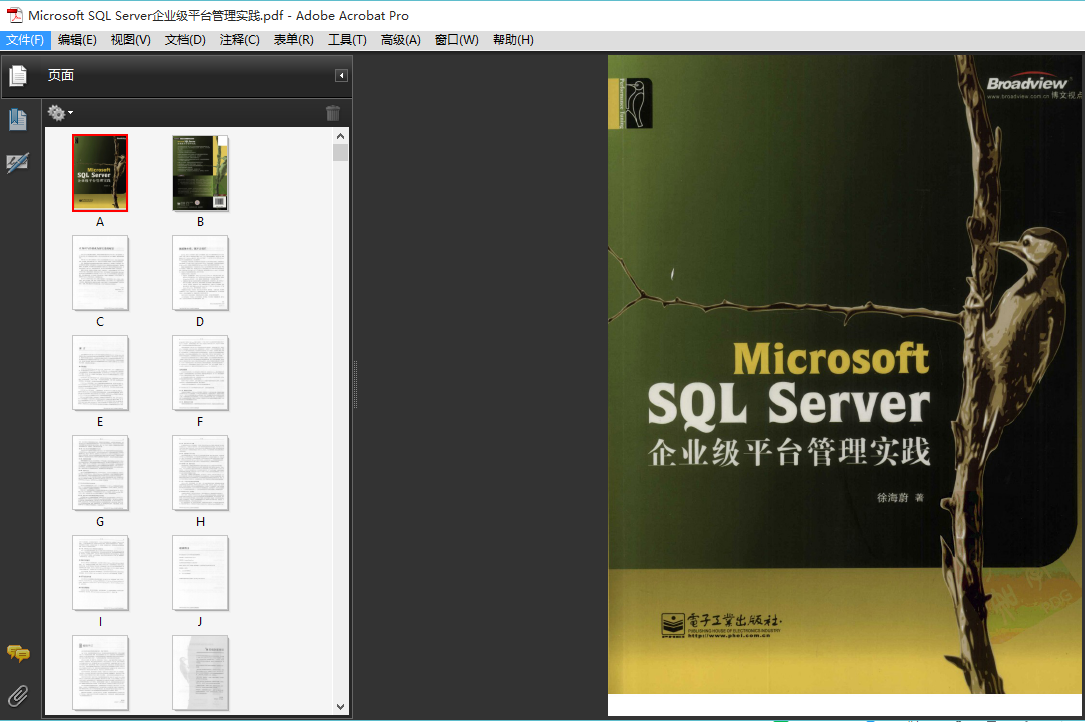Click the 页面 panel title
The width and height of the screenshot is (1085, 722).
point(61,75)
